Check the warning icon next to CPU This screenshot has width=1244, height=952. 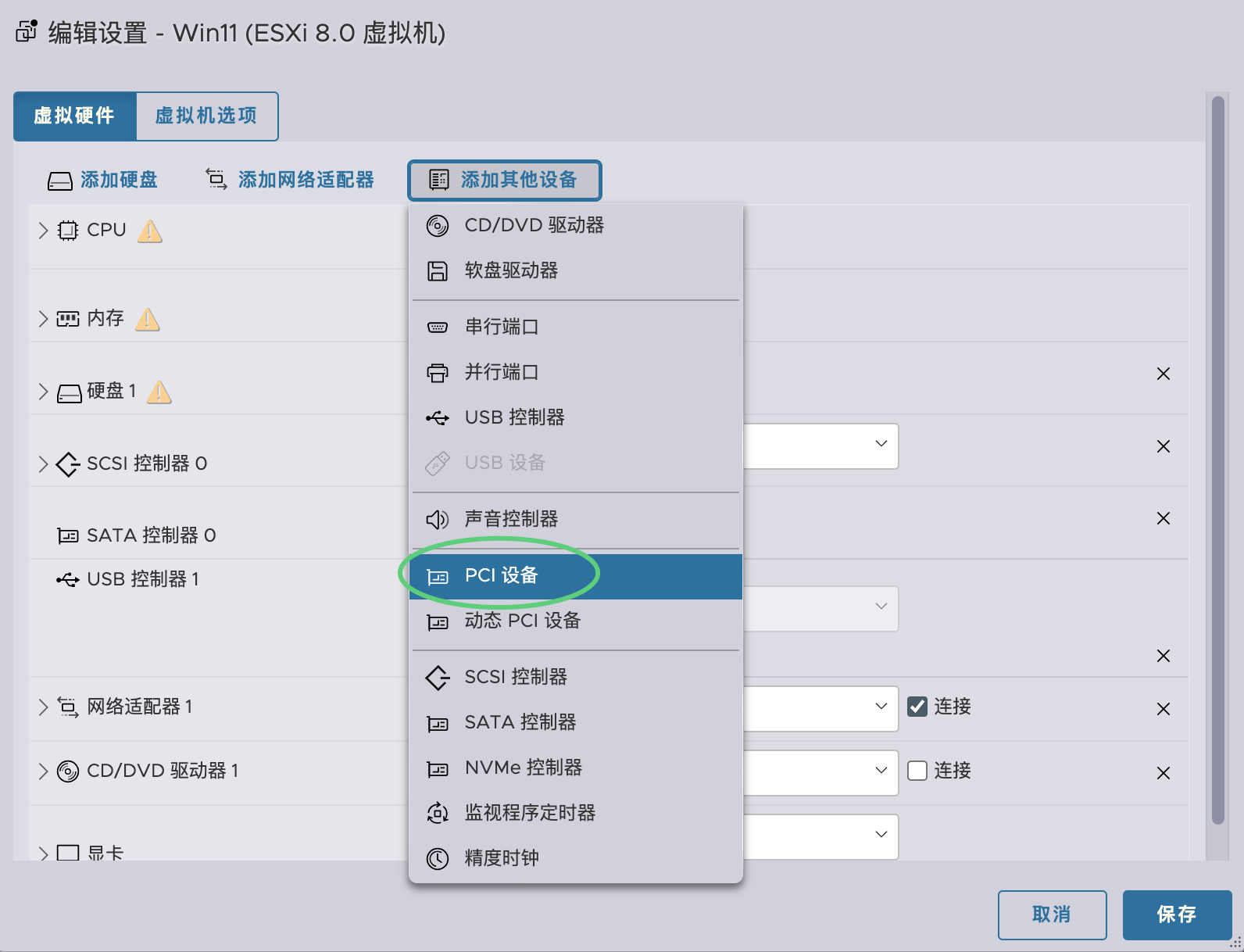149,231
